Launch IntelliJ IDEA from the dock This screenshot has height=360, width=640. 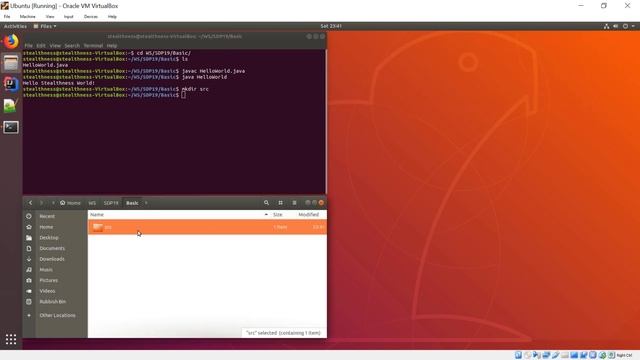point(11,84)
